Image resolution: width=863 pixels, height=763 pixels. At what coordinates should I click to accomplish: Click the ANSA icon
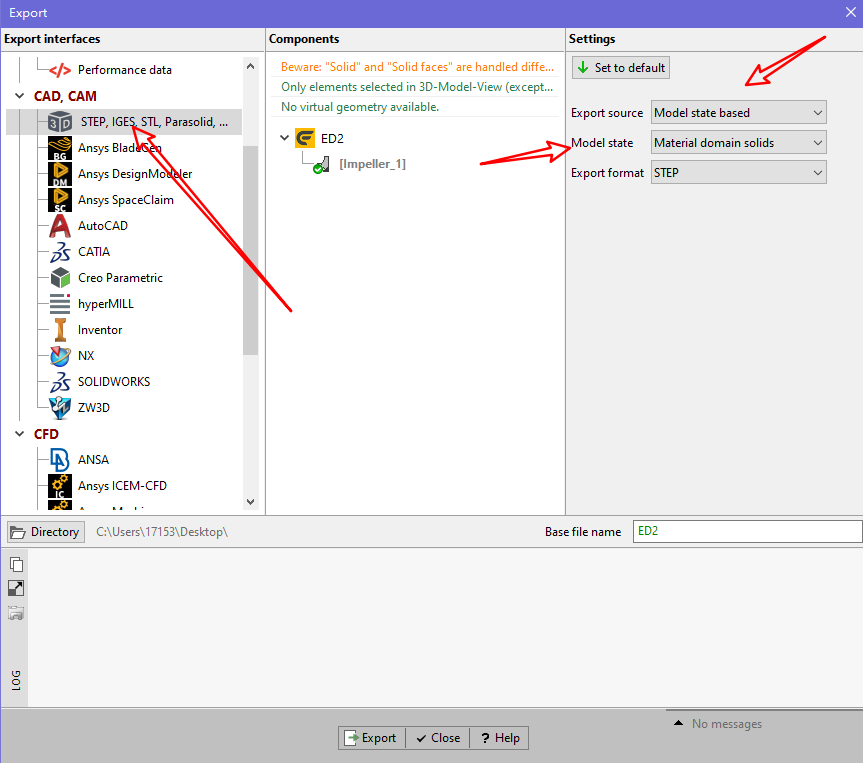(60, 460)
